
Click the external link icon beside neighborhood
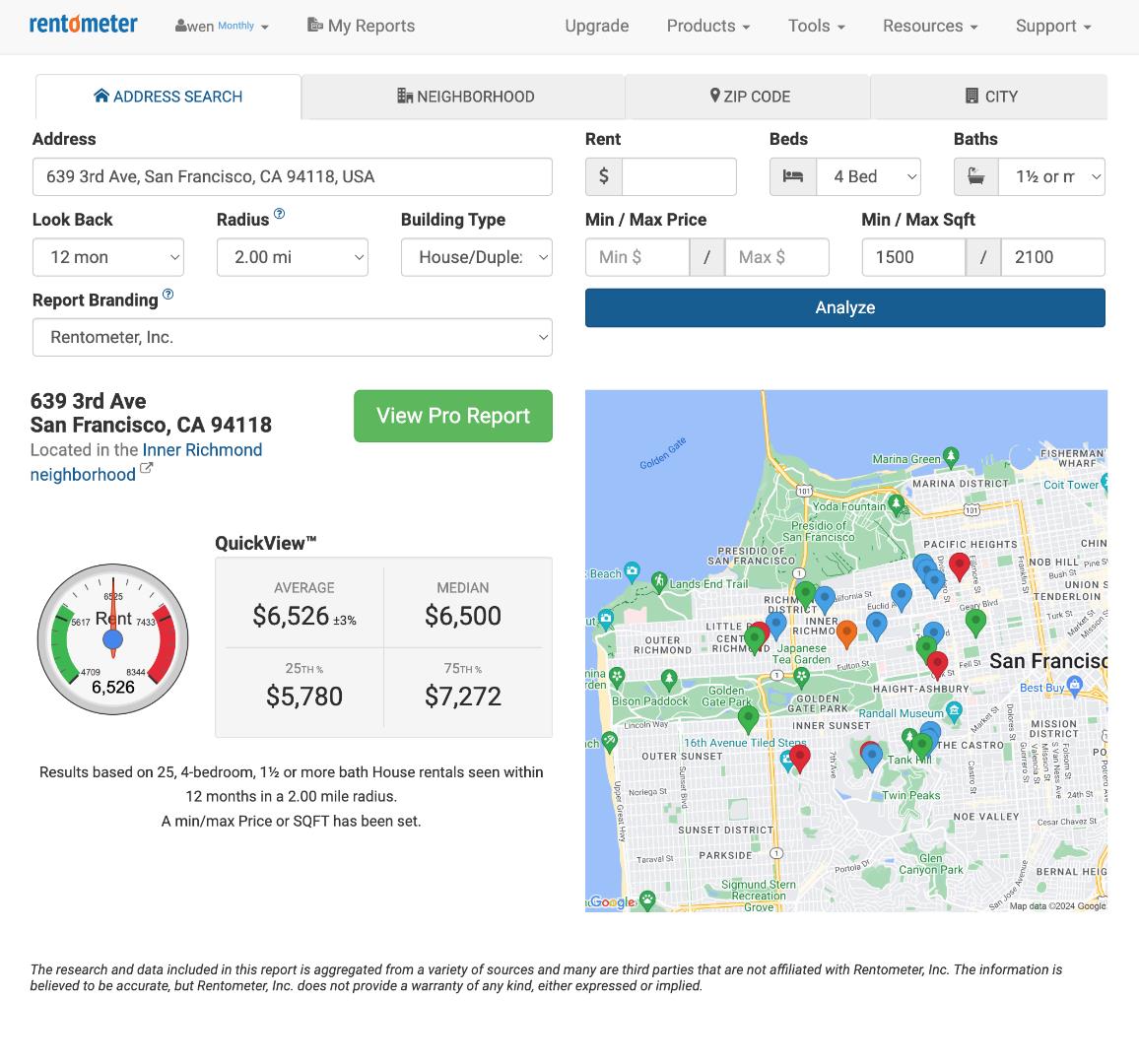pos(146,469)
